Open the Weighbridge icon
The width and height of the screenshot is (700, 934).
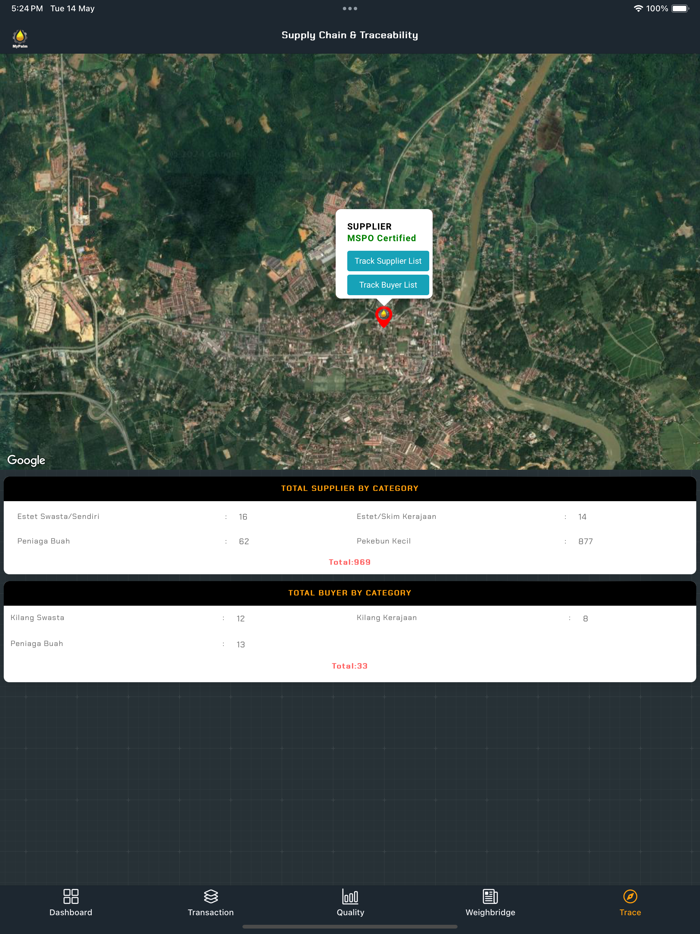pyautogui.click(x=490, y=896)
